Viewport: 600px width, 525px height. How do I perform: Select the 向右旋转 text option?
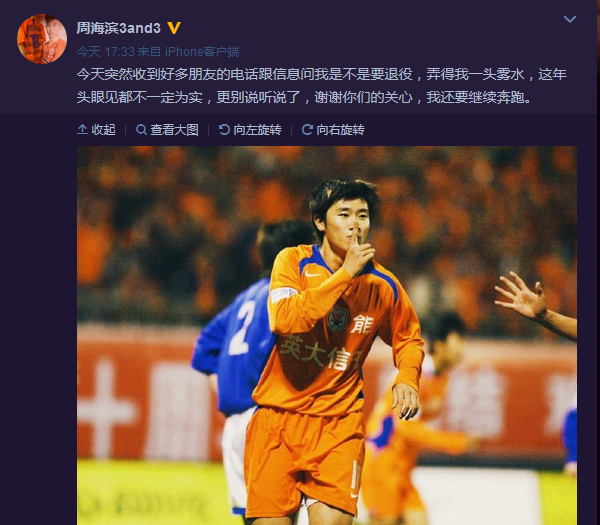tap(340, 130)
